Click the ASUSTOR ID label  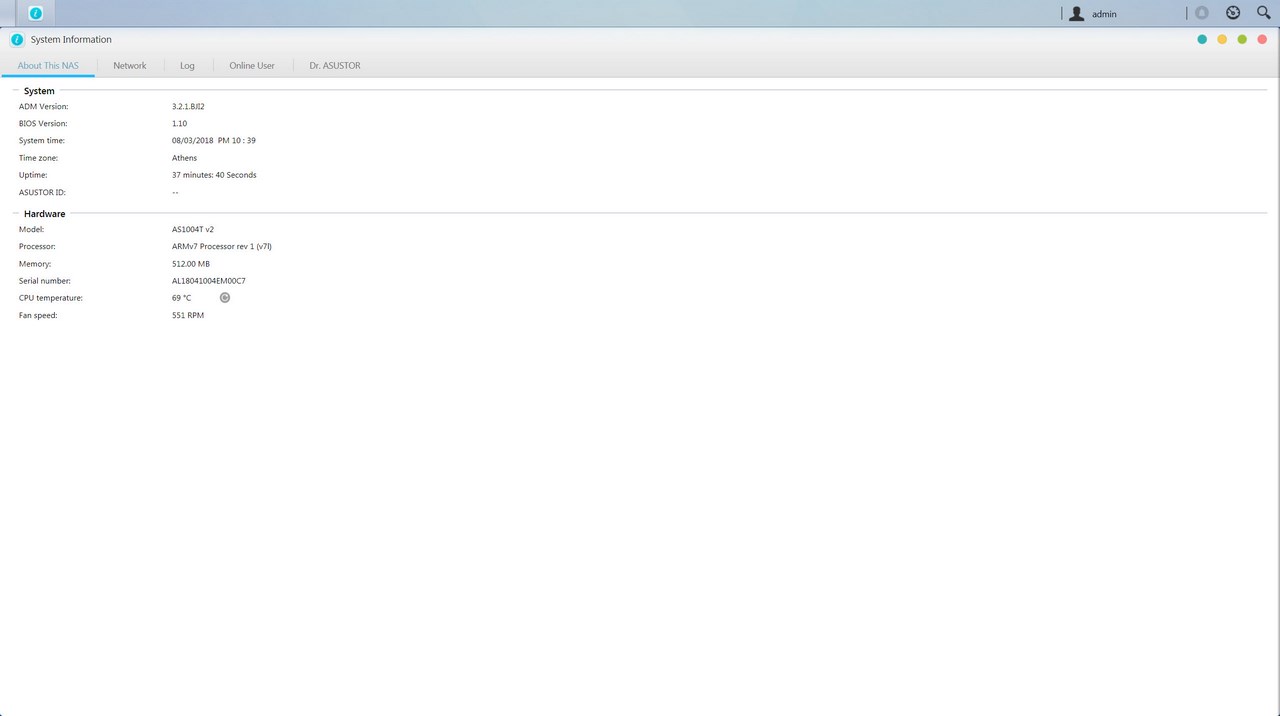tap(42, 192)
